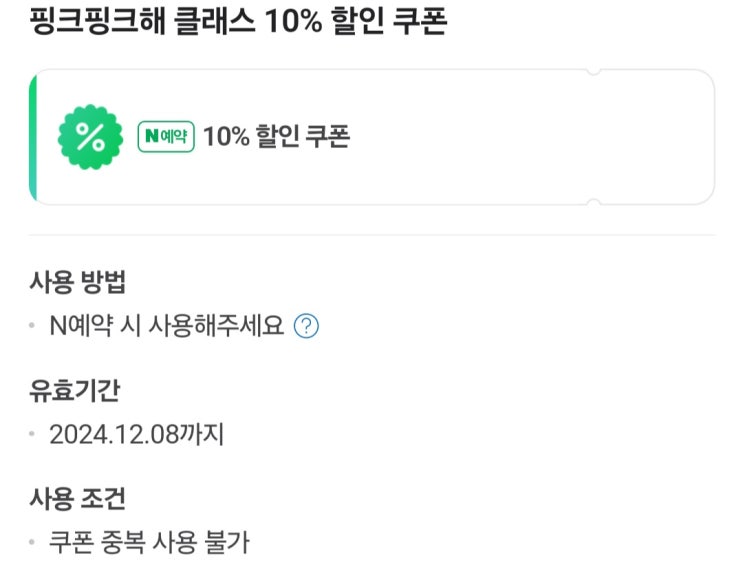
Task: Tap the 쿠폰 중복 사용 불가 condition text
Action: click(149, 543)
